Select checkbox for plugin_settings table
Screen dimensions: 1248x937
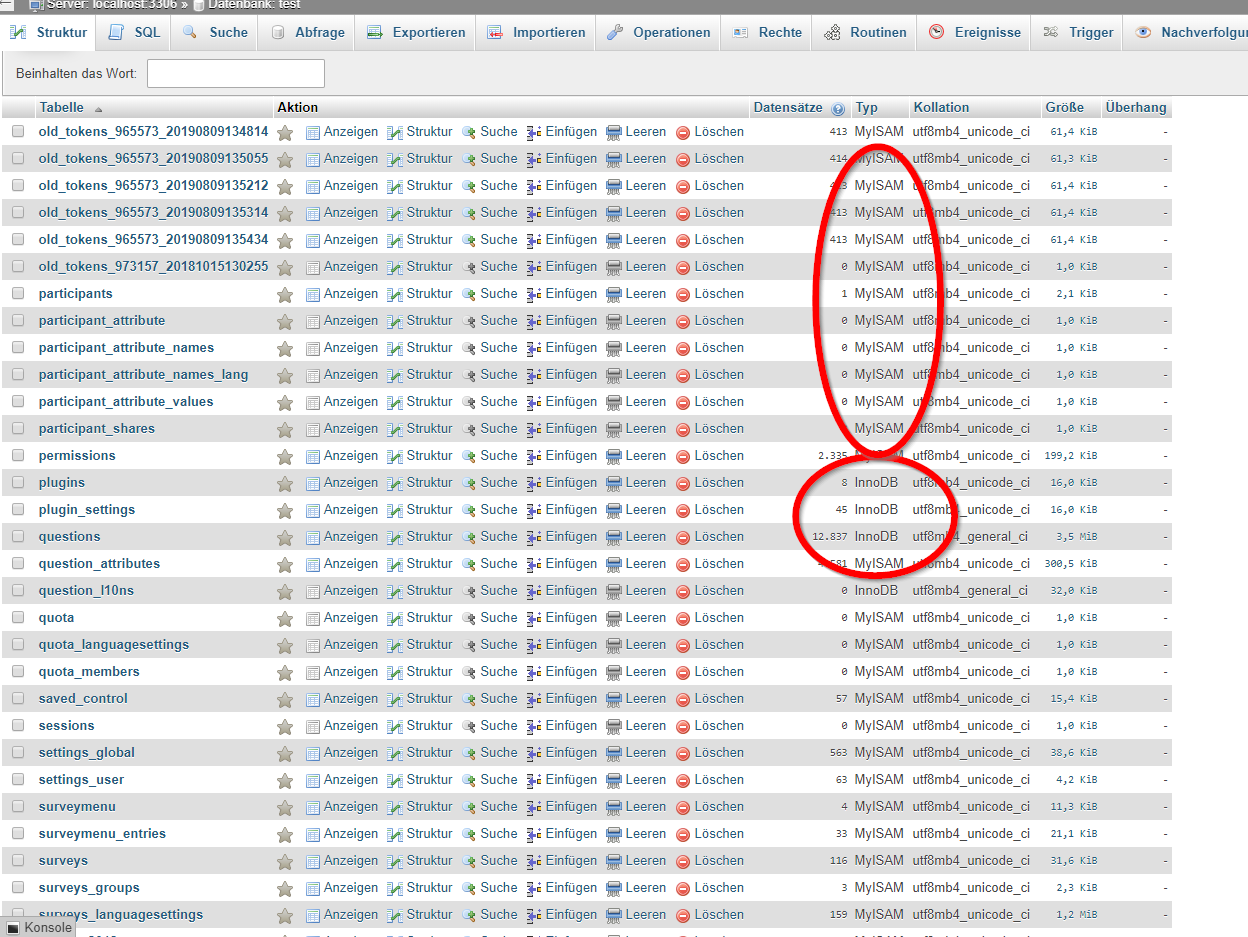(x=18, y=510)
